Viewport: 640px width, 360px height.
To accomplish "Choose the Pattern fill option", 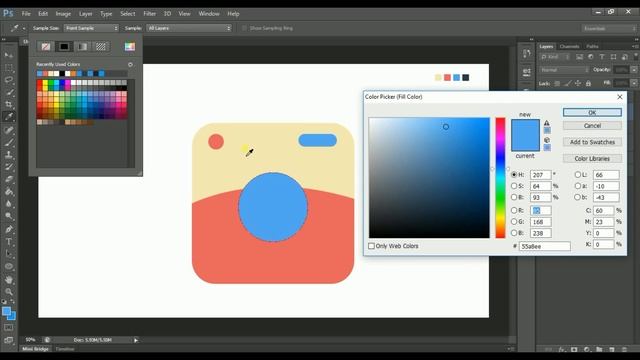I will (x=101, y=47).
